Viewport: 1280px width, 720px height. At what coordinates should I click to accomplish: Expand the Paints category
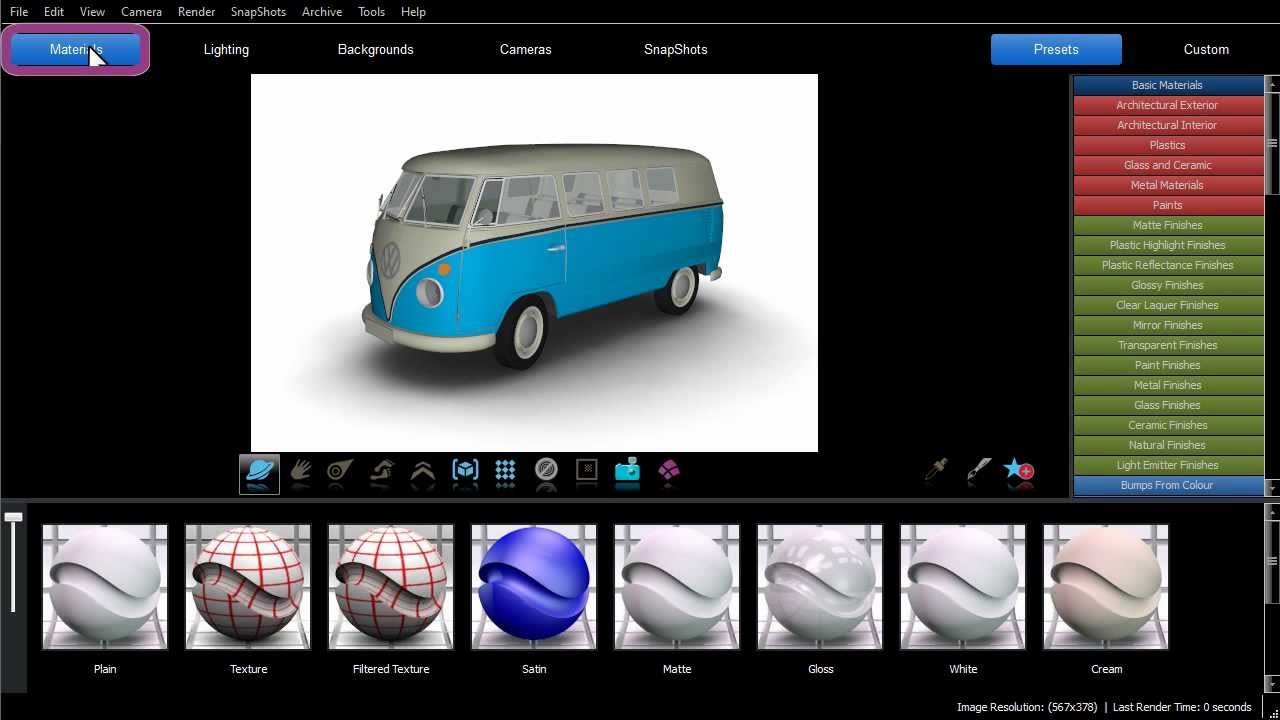(1168, 205)
